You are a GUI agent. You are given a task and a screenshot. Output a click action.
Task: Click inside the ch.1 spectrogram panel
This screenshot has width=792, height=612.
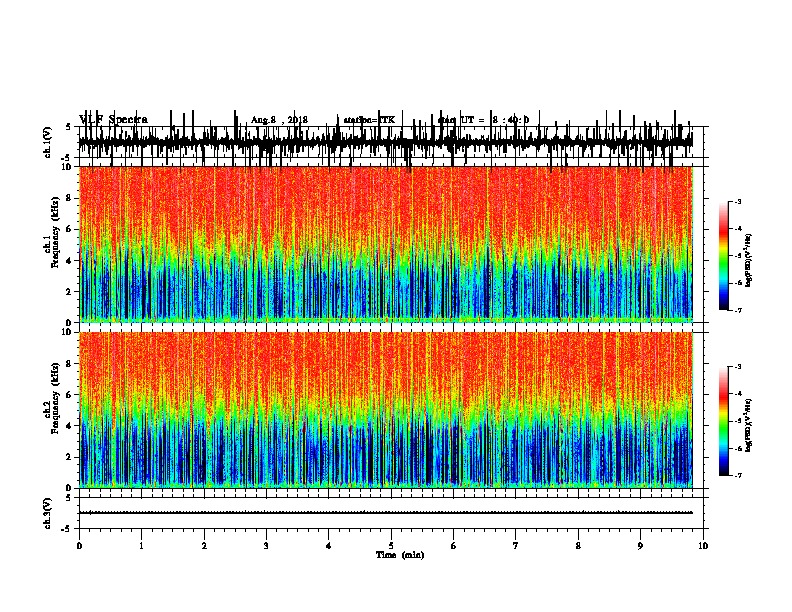pyautogui.click(x=386, y=244)
